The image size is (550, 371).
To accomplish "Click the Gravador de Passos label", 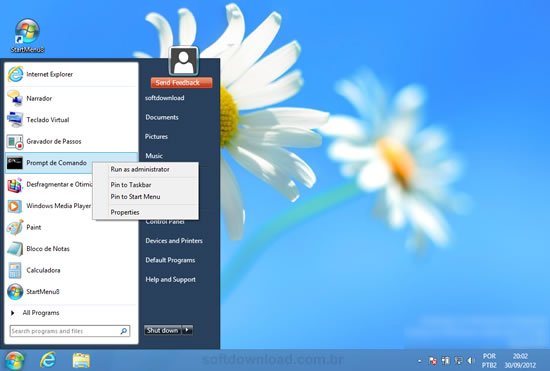I will point(54,141).
